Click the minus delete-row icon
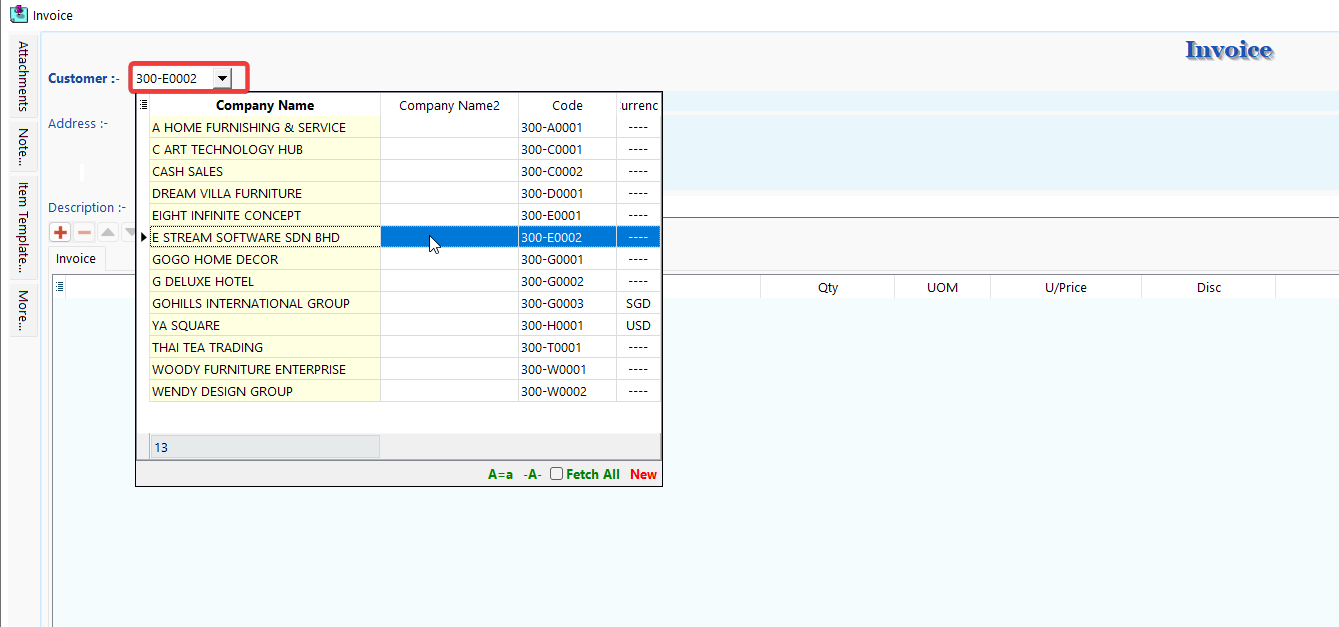The image size is (1339, 627). pos(84,232)
